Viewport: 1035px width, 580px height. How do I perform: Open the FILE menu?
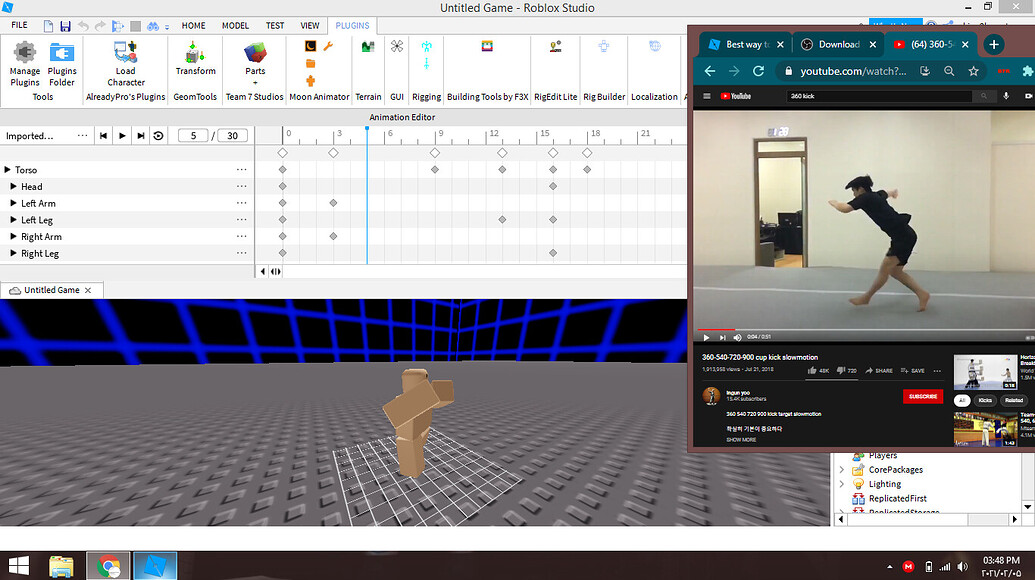point(19,25)
